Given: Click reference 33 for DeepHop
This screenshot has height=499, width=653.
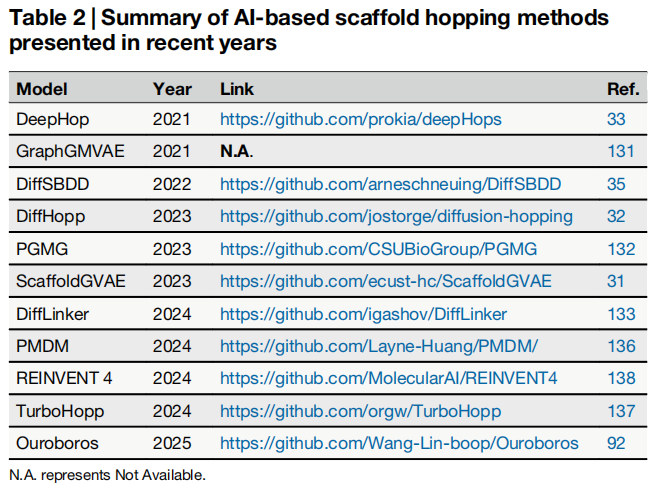Looking at the screenshot, I should point(616,120).
